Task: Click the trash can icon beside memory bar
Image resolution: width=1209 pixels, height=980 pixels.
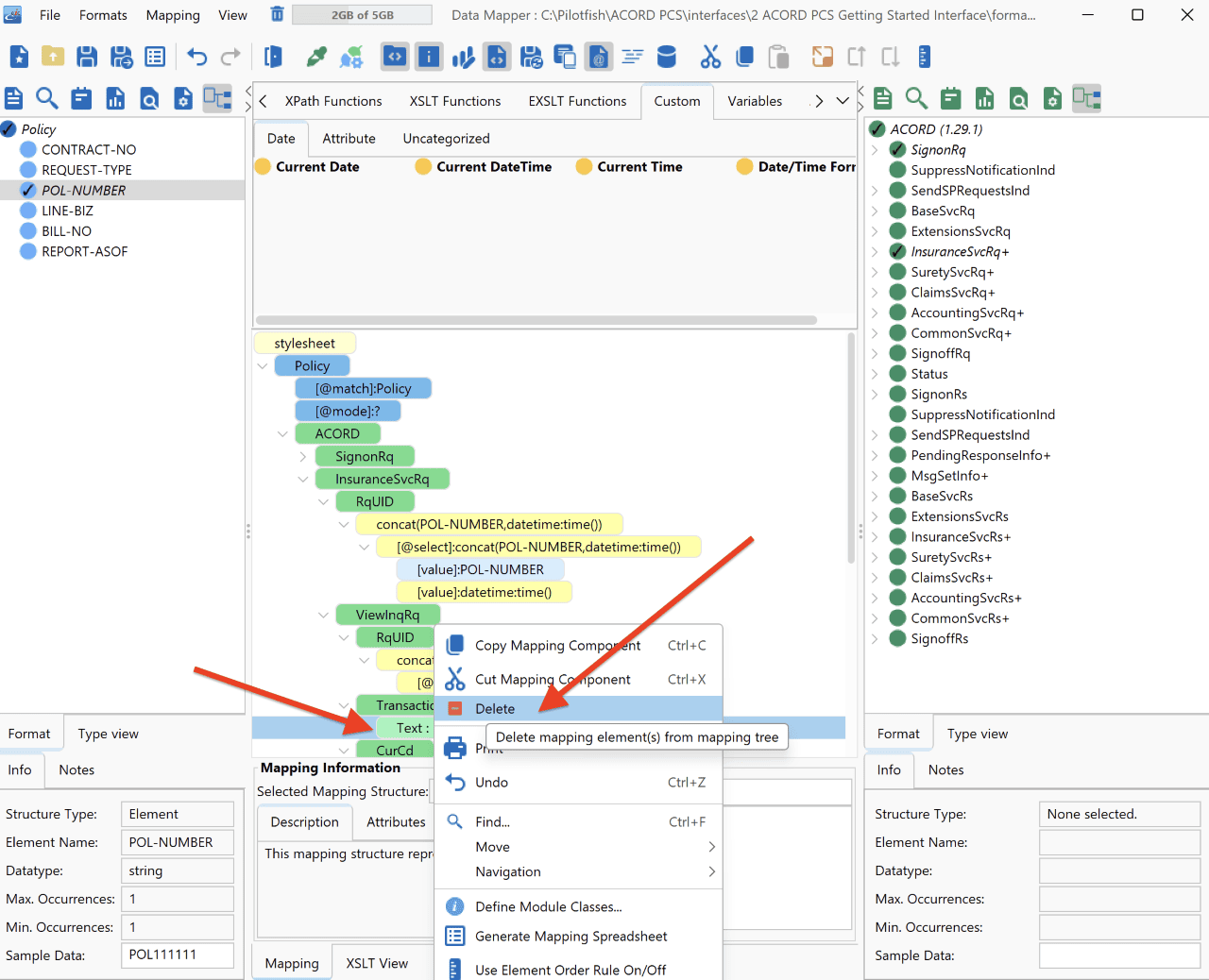Action: (277, 14)
